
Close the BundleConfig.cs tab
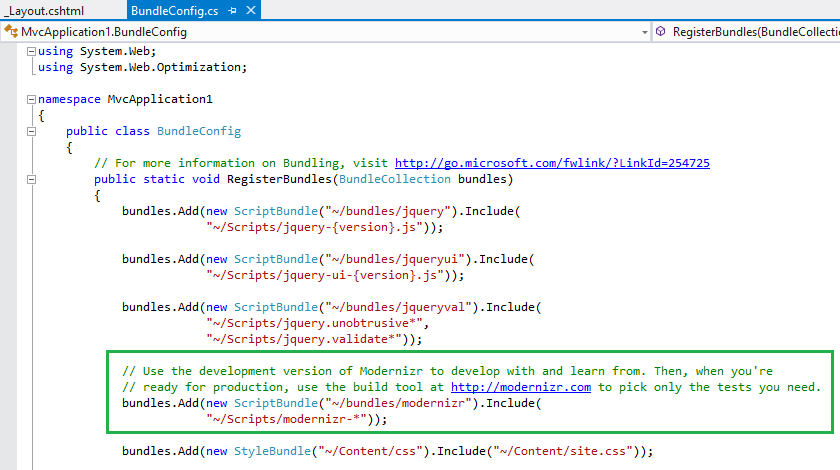point(251,10)
